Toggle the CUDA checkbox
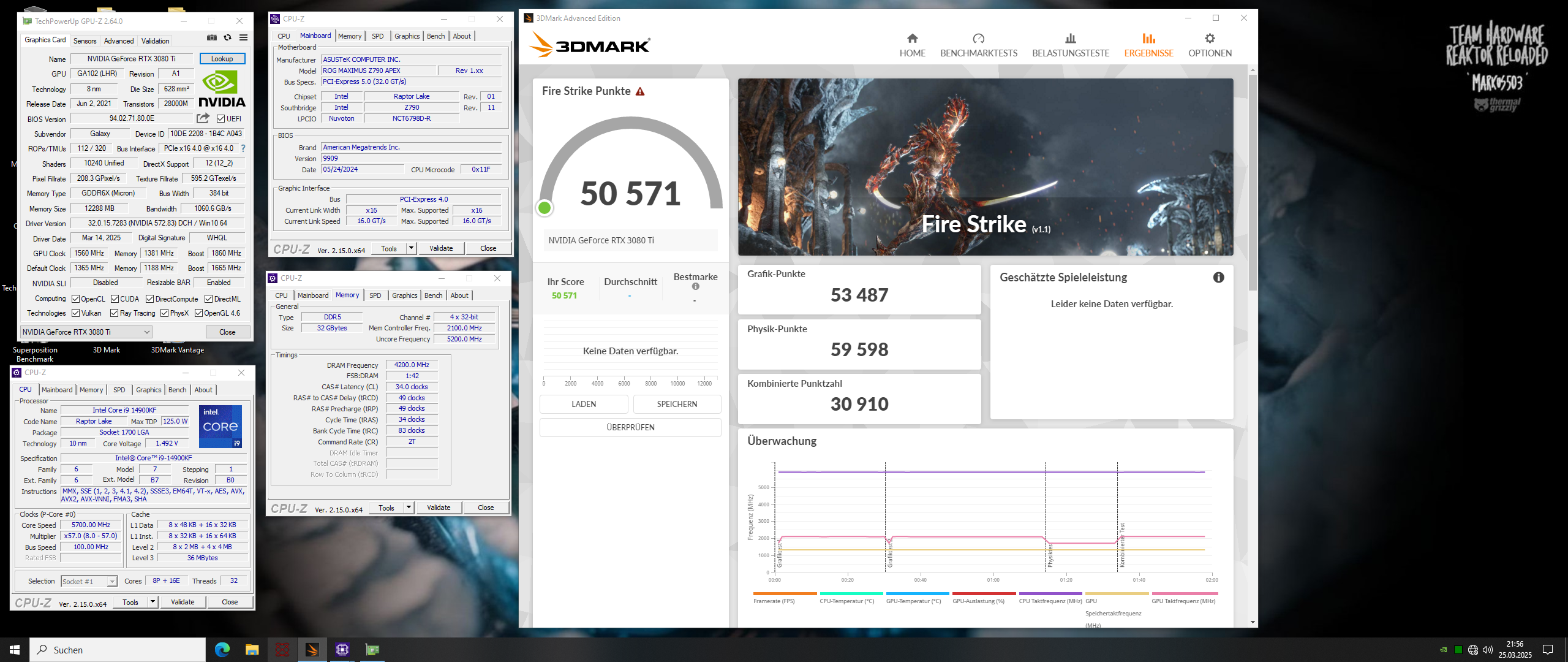The height and width of the screenshot is (662, 1568). tap(115, 299)
